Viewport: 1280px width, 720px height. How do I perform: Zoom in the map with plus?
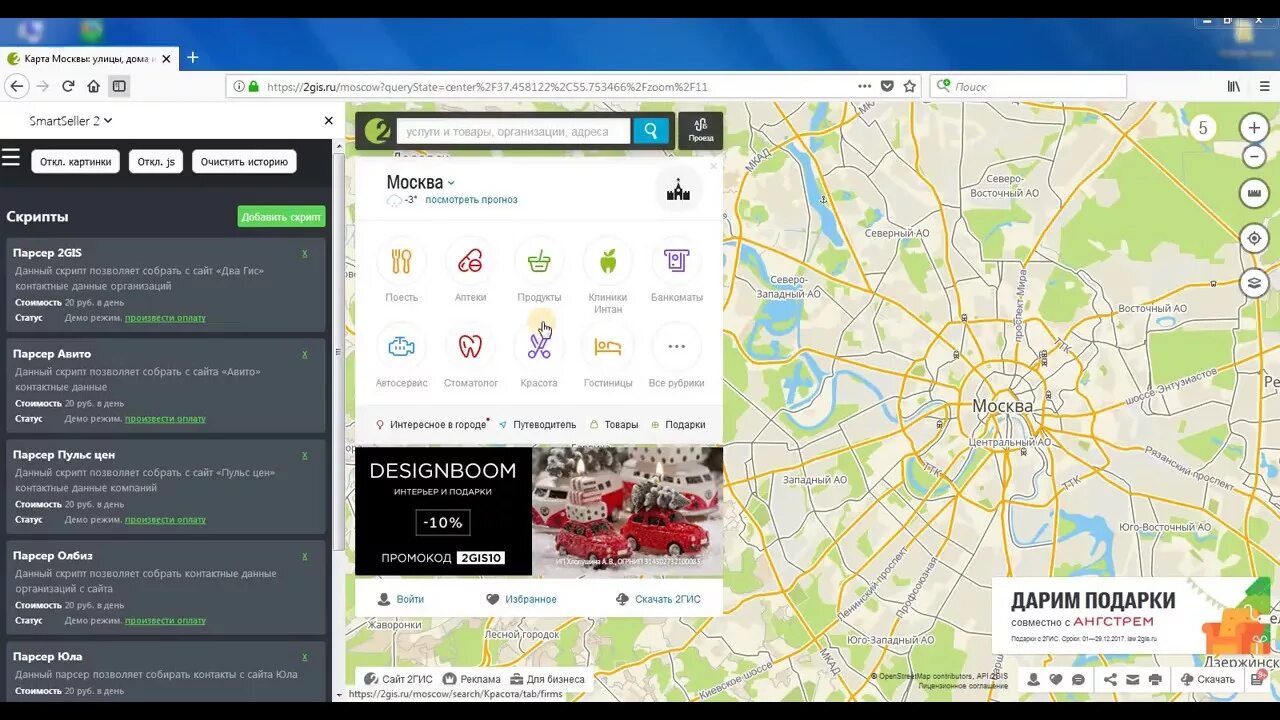[1254, 128]
